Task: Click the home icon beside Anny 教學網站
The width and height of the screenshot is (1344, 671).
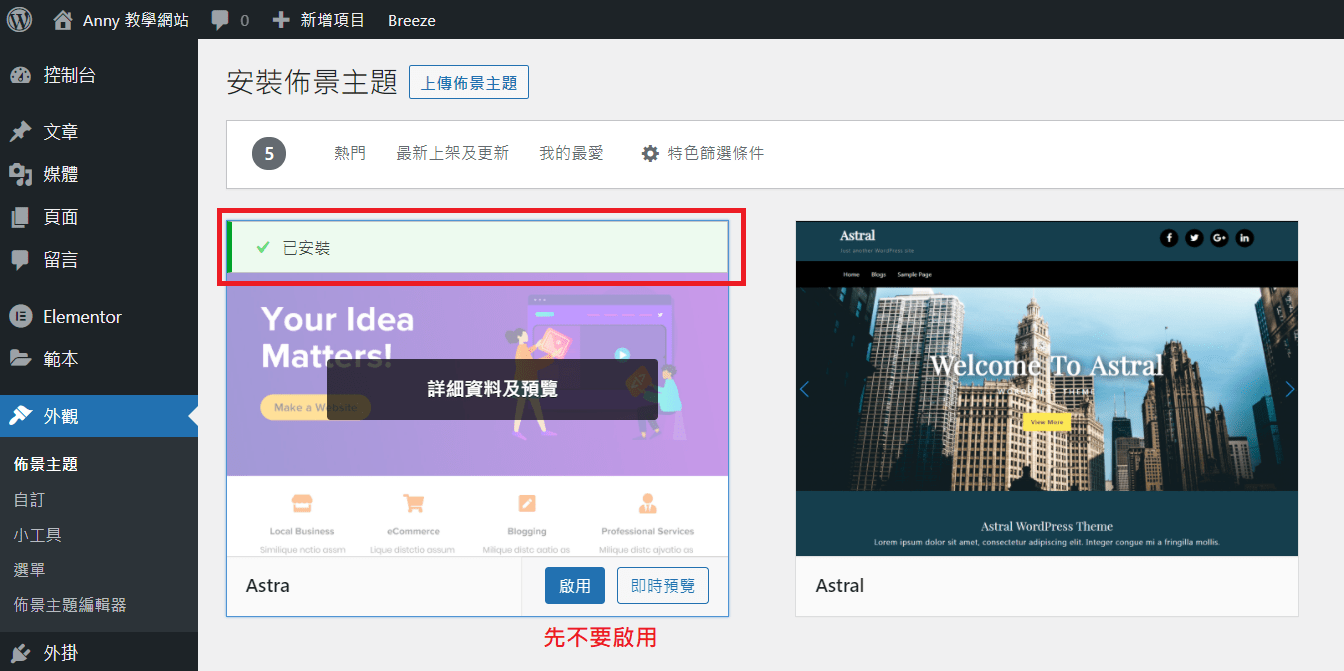Action: point(63,20)
